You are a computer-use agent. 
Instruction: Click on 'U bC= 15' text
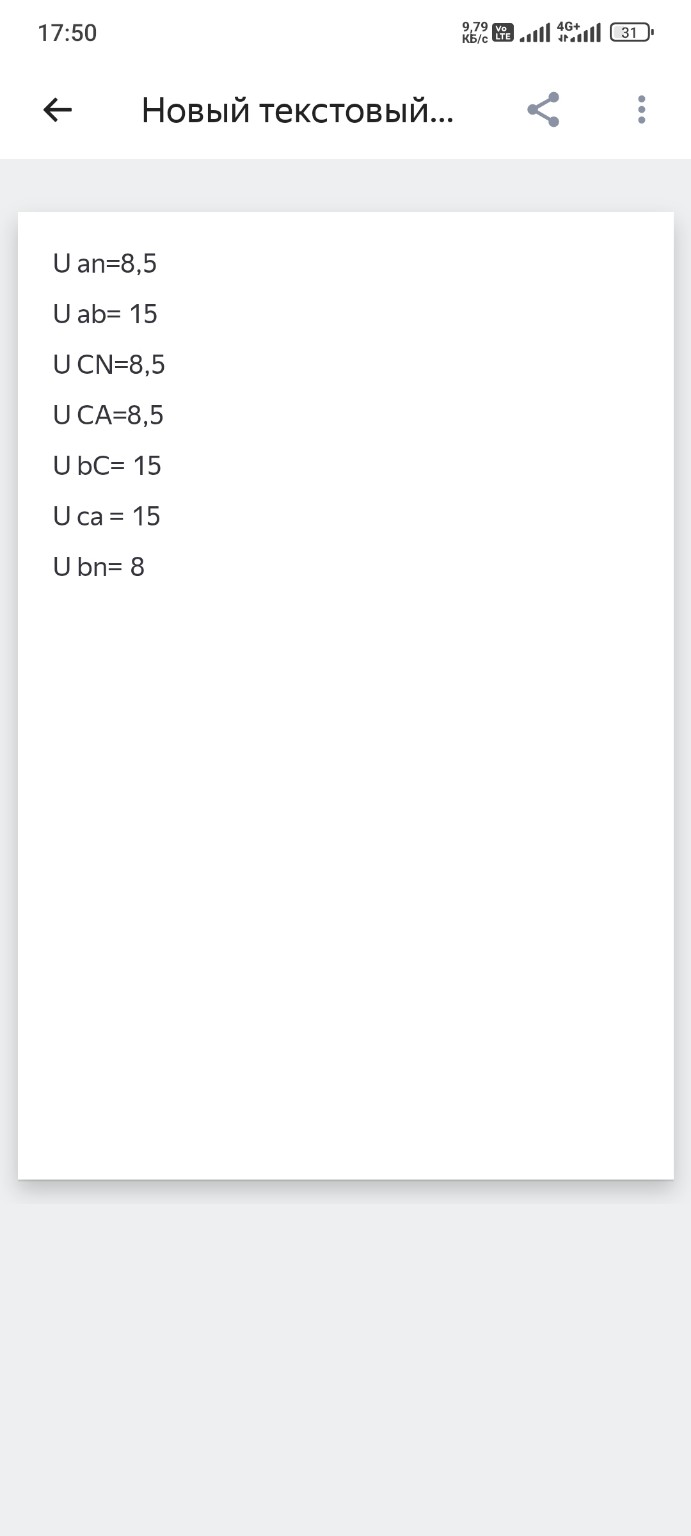107,466
